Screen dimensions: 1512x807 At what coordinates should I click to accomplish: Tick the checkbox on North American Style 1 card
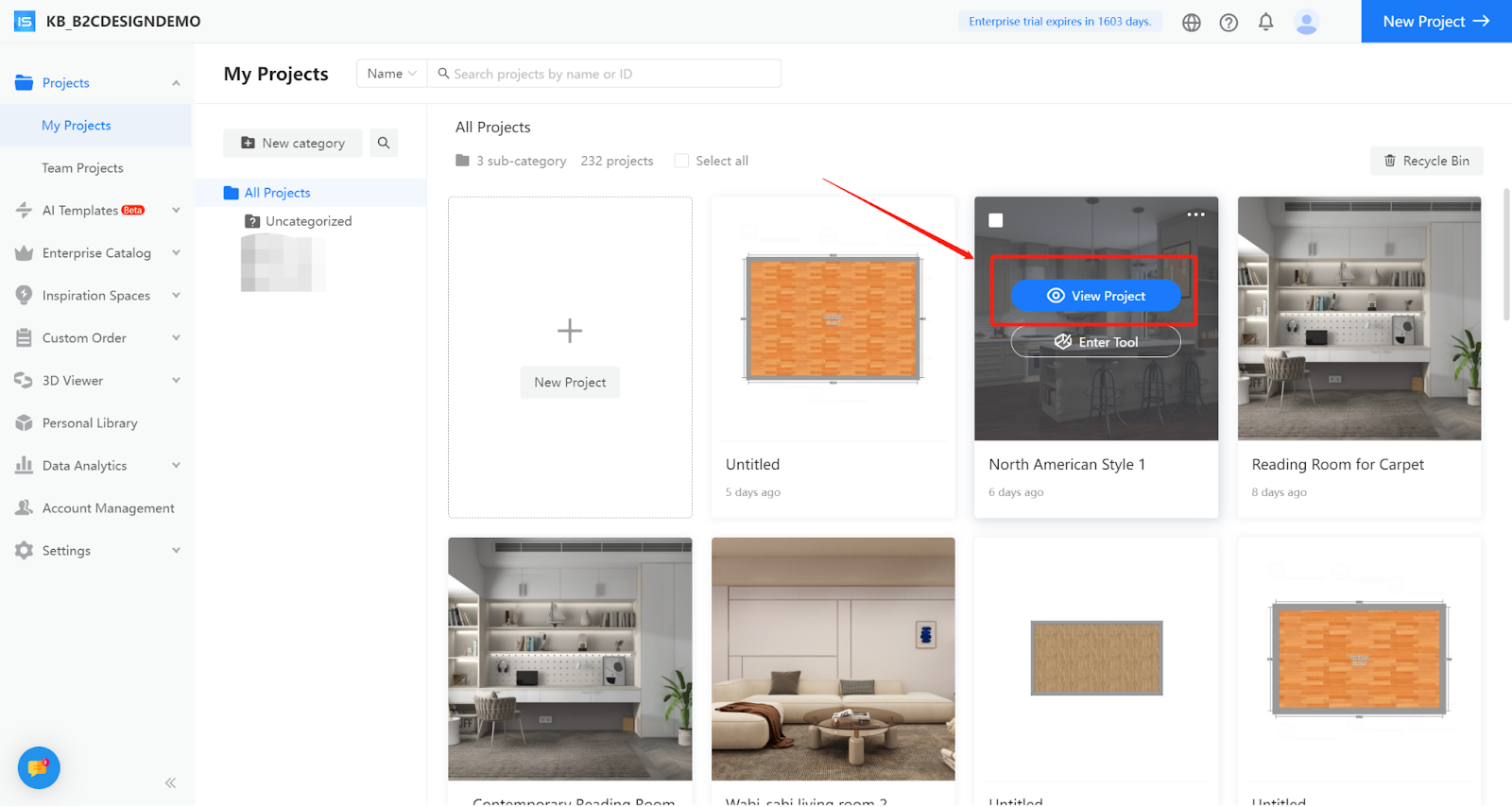tap(996, 220)
